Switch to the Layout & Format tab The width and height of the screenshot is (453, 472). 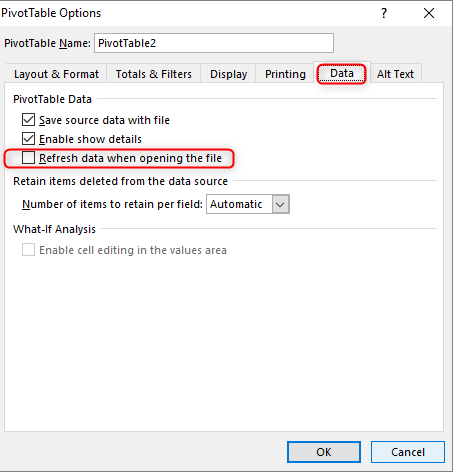pos(56,74)
